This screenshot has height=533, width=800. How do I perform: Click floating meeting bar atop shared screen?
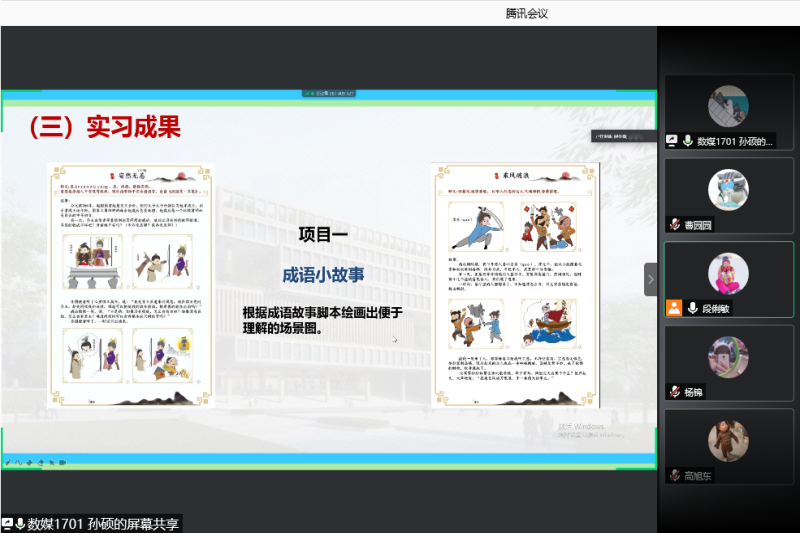click(x=329, y=93)
